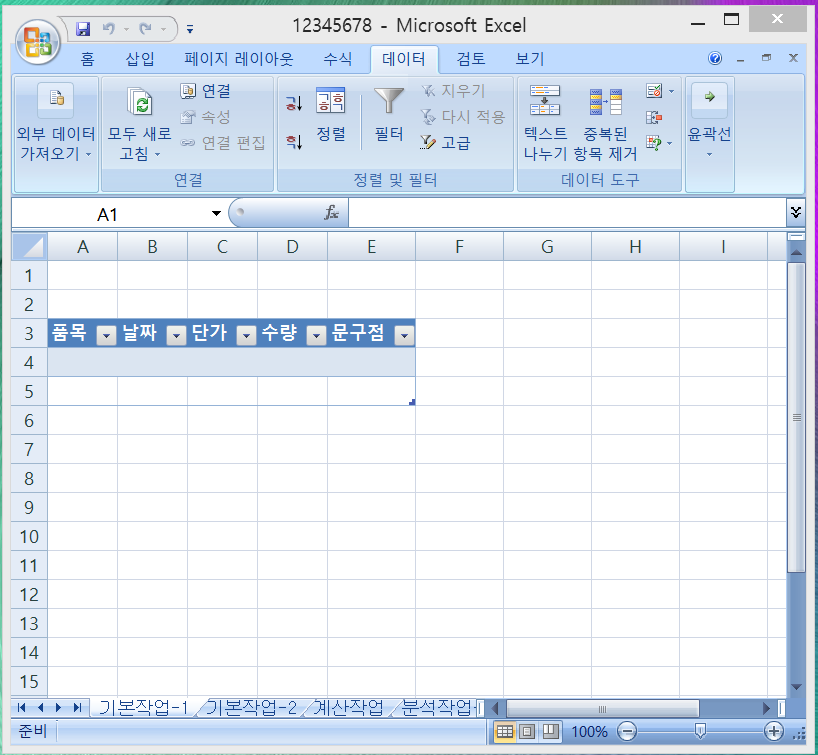Click the Filter (필터) funnel icon
Viewport: 818px width, 755px height.
(x=389, y=102)
